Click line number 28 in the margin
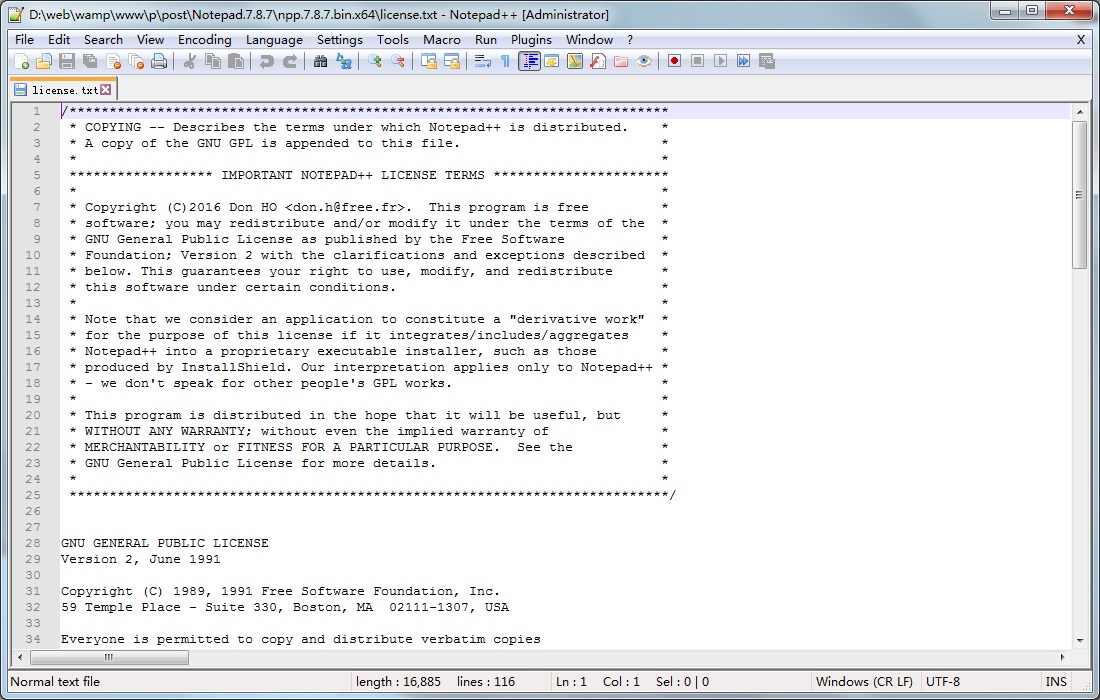This screenshot has width=1100, height=700. click(x=33, y=543)
